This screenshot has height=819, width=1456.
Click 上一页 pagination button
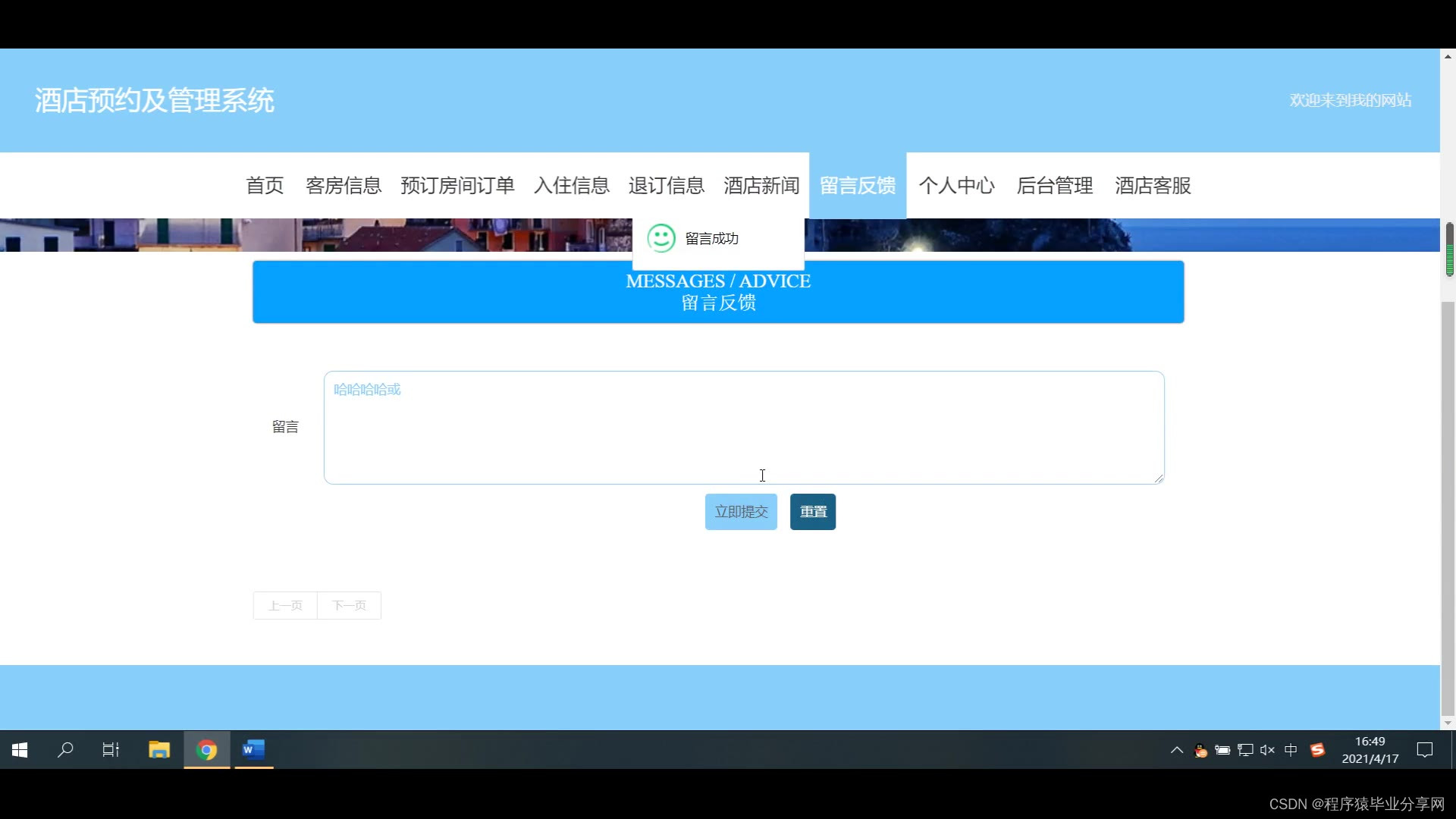click(285, 606)
